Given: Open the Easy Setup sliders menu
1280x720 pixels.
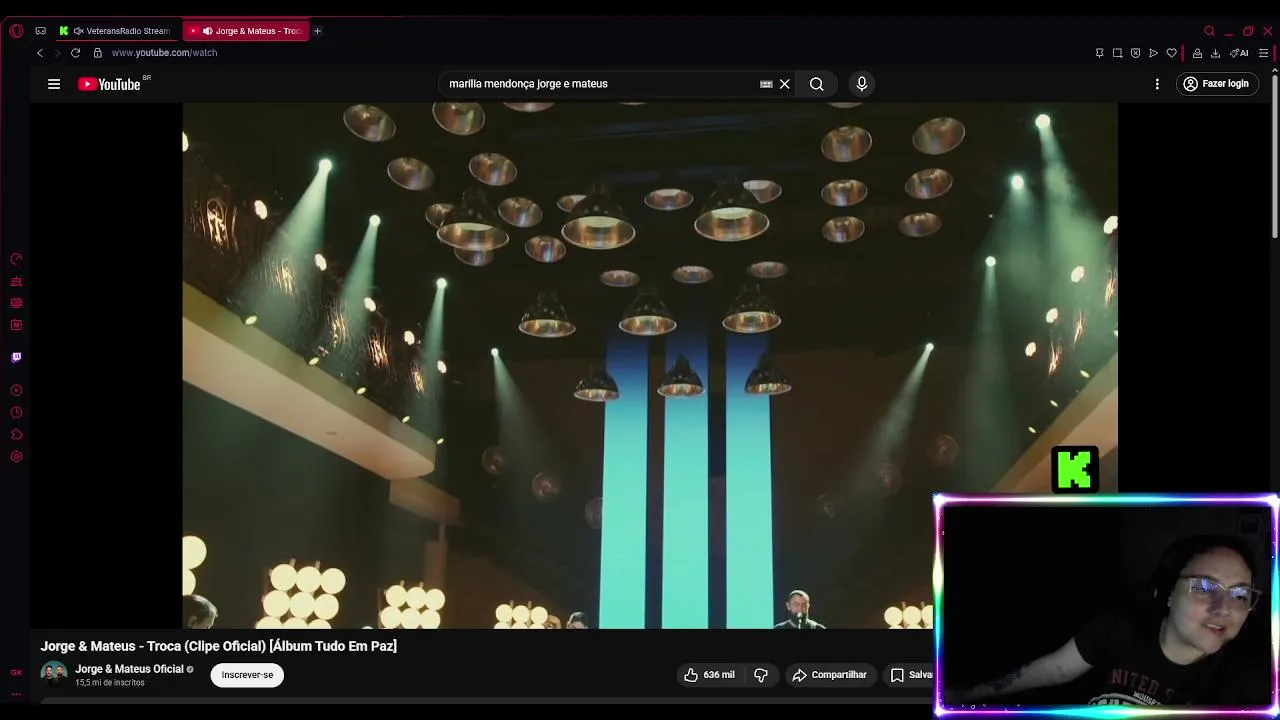Looking at the screenshot, I should click(x=1264, y=53).
